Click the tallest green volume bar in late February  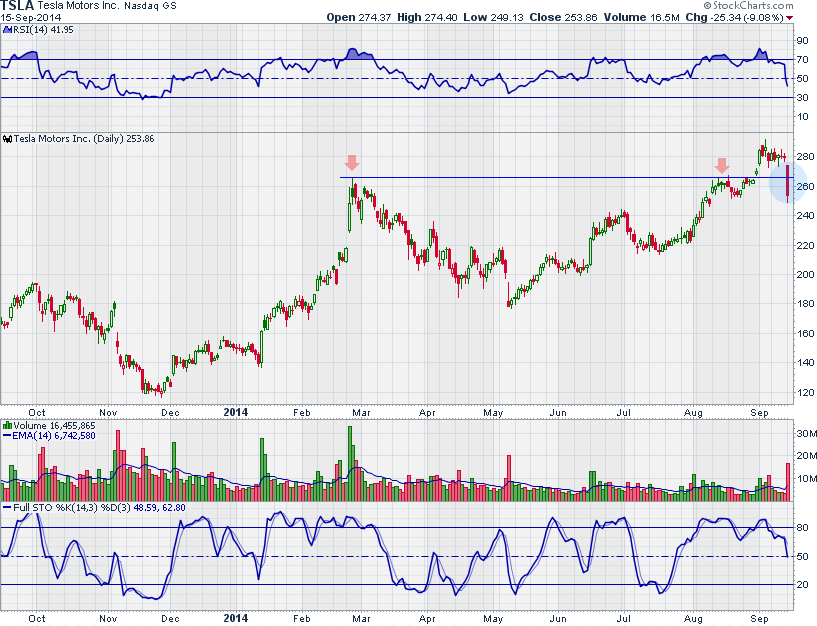350,464
